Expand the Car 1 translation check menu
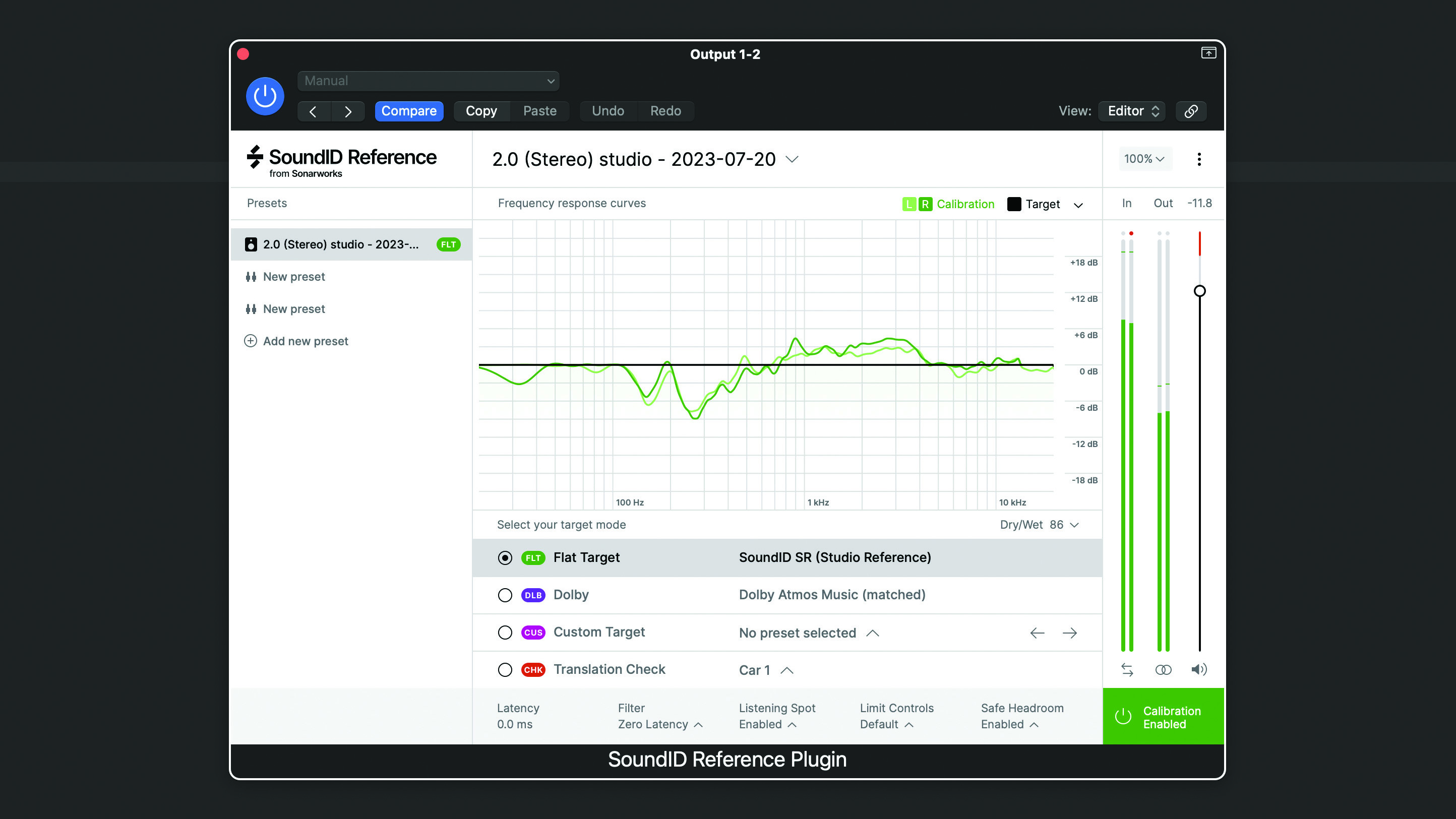Viewport: 1456px width, 819px height. 766,670
